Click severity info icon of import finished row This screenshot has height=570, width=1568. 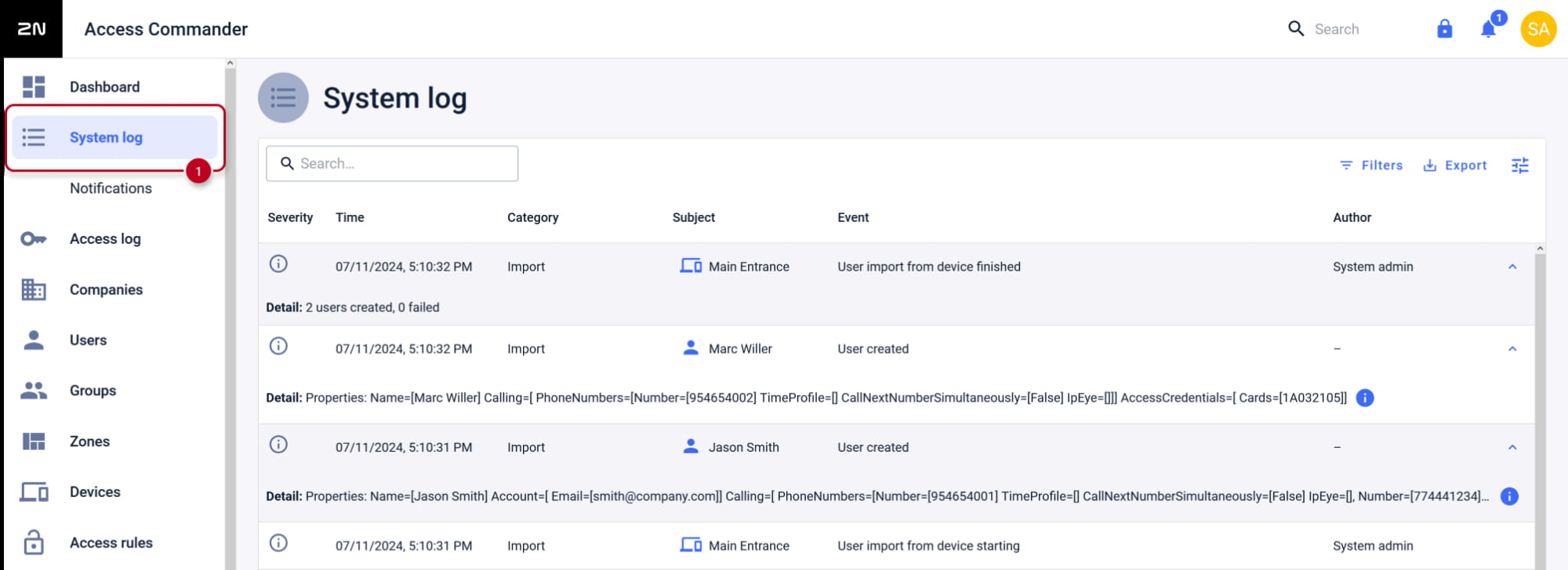coord(278,263)
